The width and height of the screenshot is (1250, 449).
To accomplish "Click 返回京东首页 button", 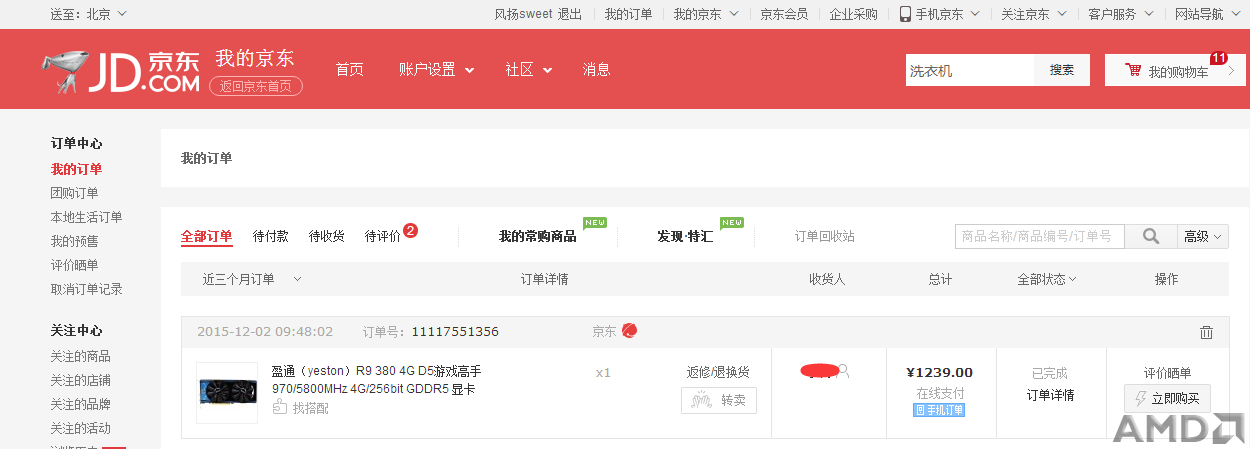I will [x=256, y=86].
